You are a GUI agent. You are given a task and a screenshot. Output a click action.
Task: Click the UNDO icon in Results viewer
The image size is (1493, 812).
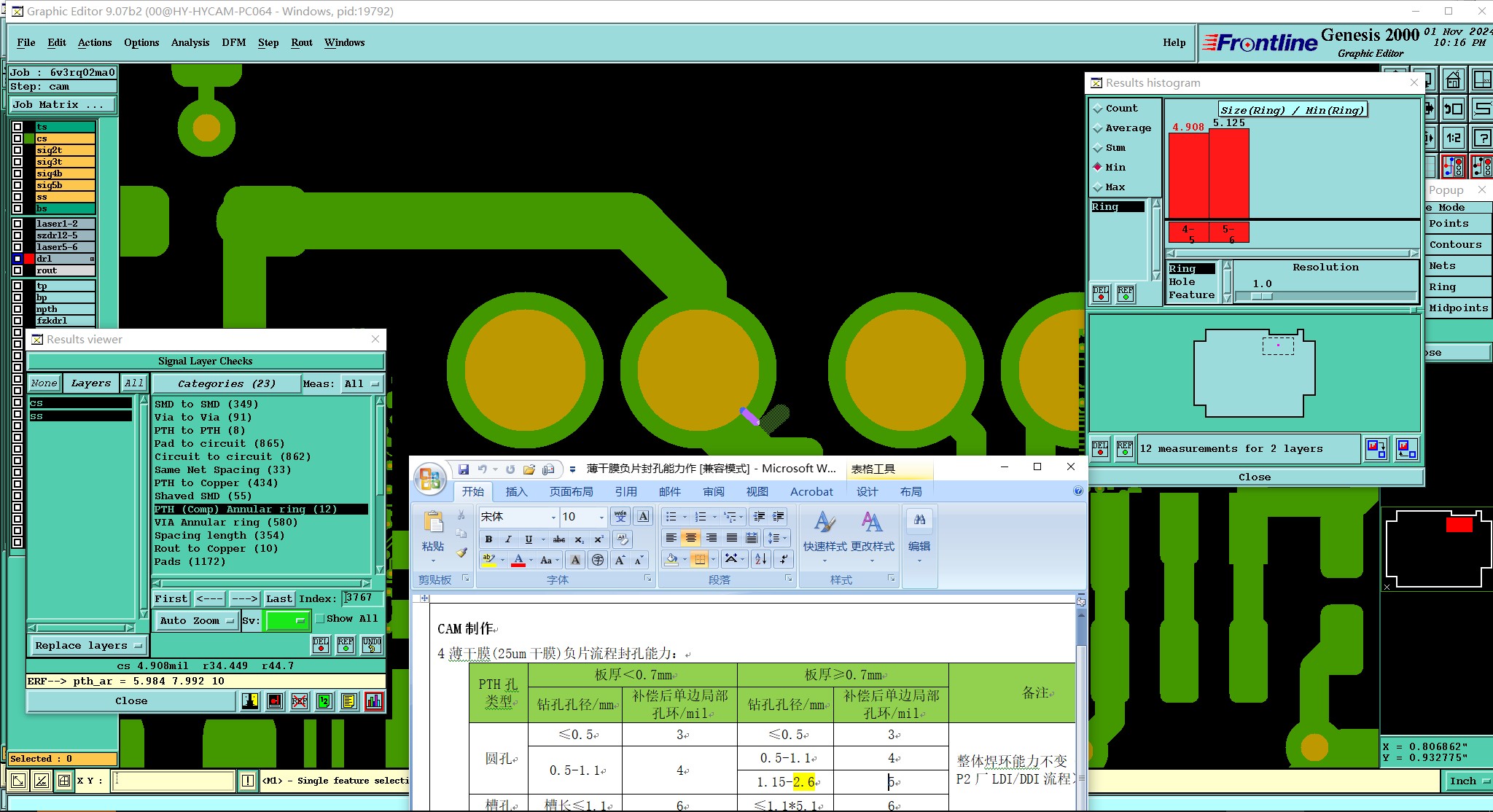pyautogui.click(x=372, y=645)
